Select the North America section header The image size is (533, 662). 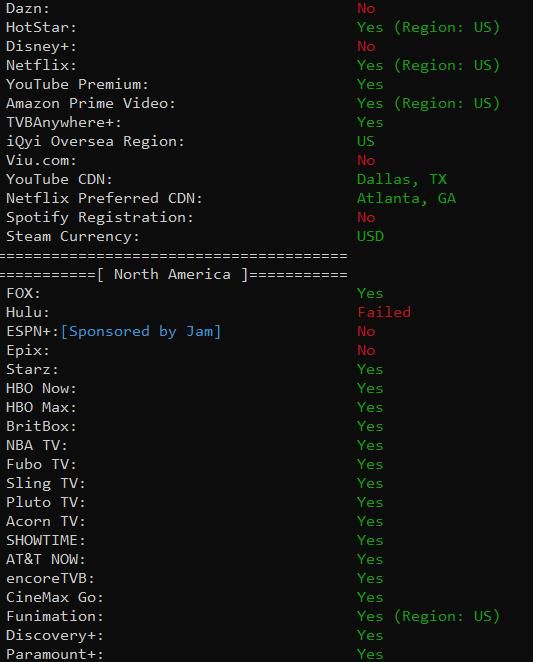pos(173,274)
